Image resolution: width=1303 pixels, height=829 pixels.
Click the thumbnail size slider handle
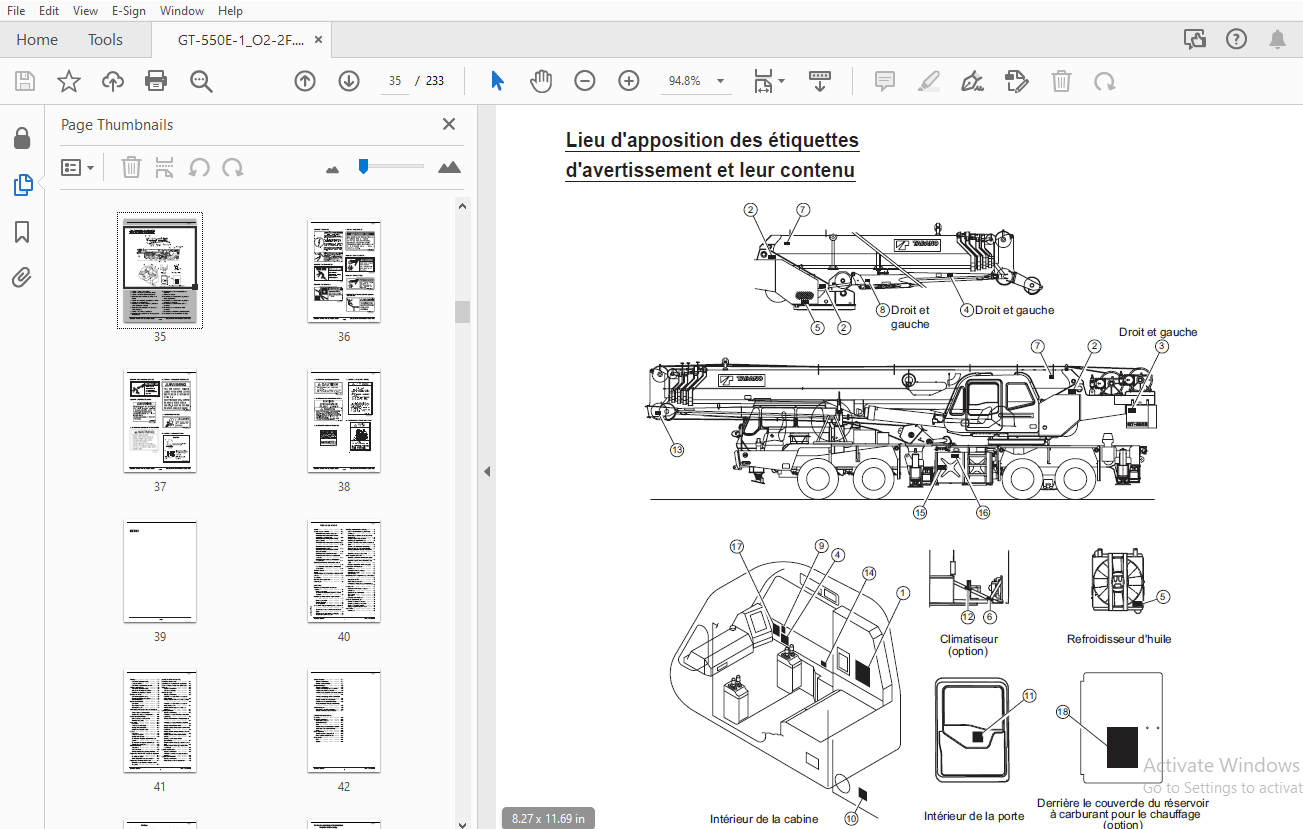point(364,166)
